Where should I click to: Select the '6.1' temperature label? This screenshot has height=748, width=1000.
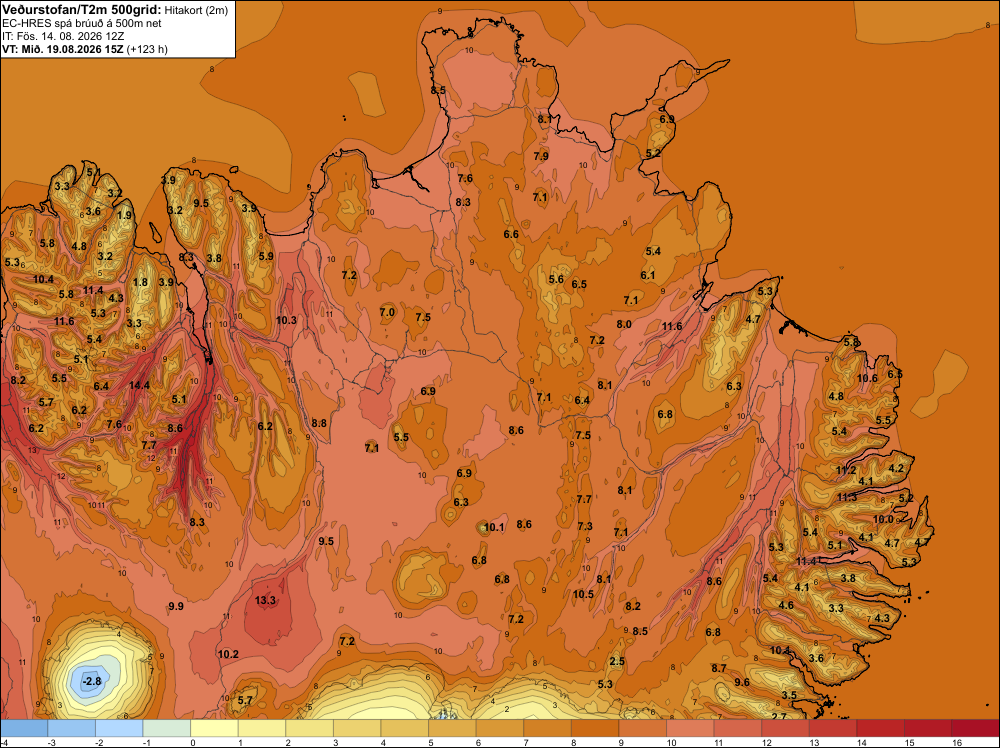[648, 275]
